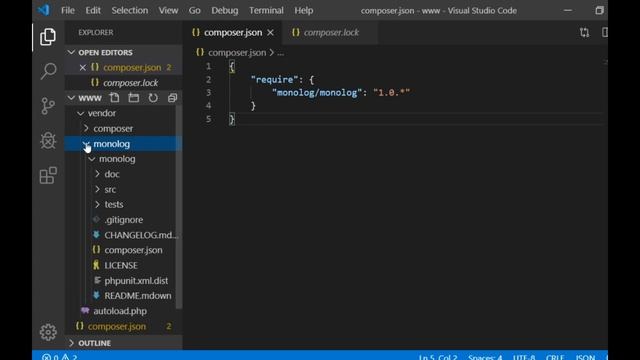Open the Help menu
640x360 pixels.
pos(304,10)
